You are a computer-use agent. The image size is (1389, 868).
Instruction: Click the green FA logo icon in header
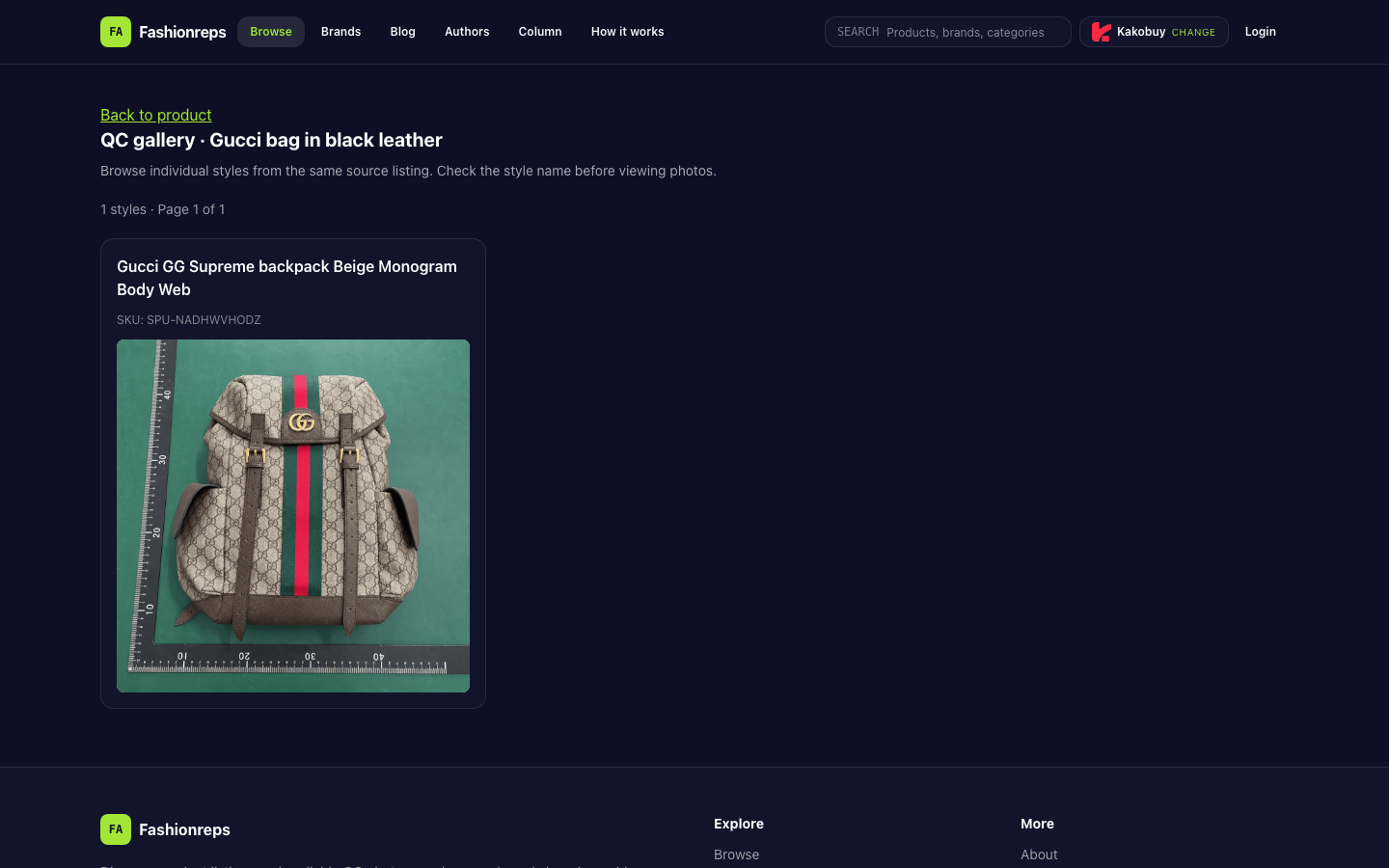pyautogui.click(x=116, y=32)
